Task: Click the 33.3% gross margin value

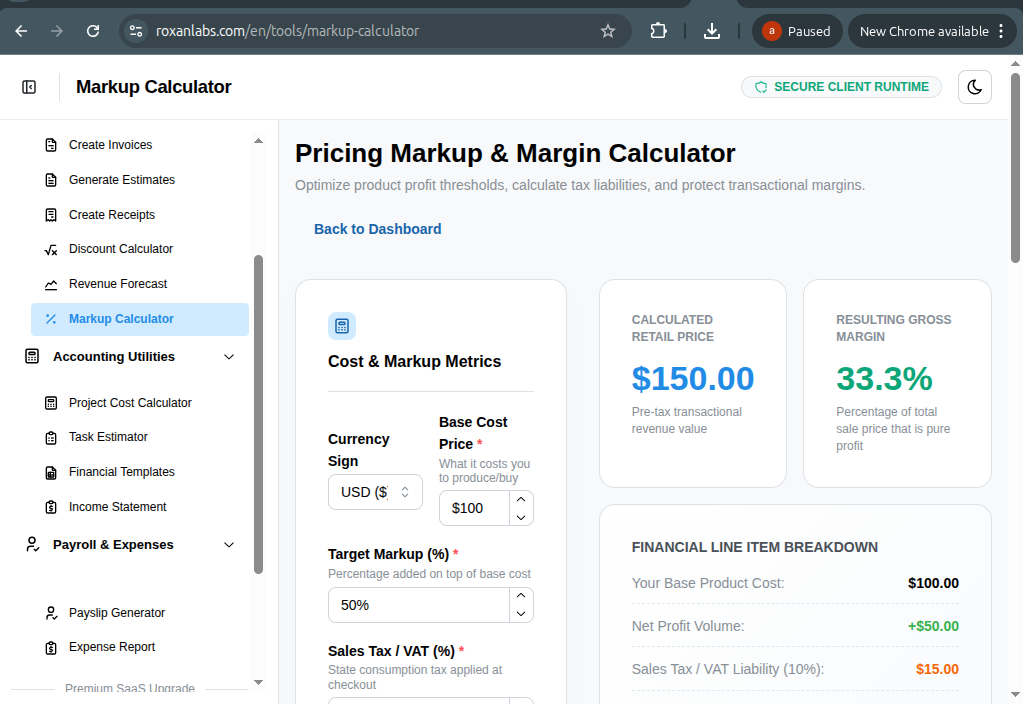Action: pos(885,379)
